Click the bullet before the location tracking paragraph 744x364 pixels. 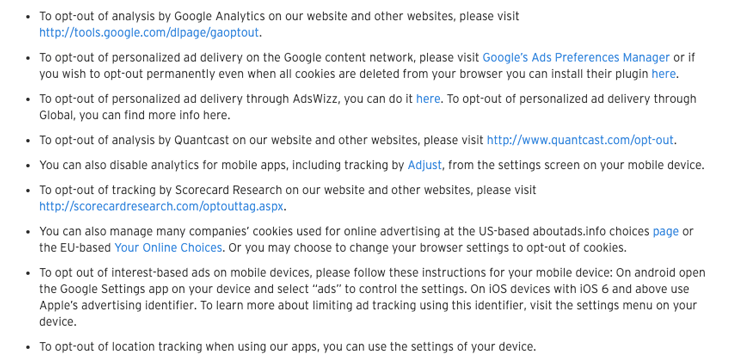[x=28, y=347]
